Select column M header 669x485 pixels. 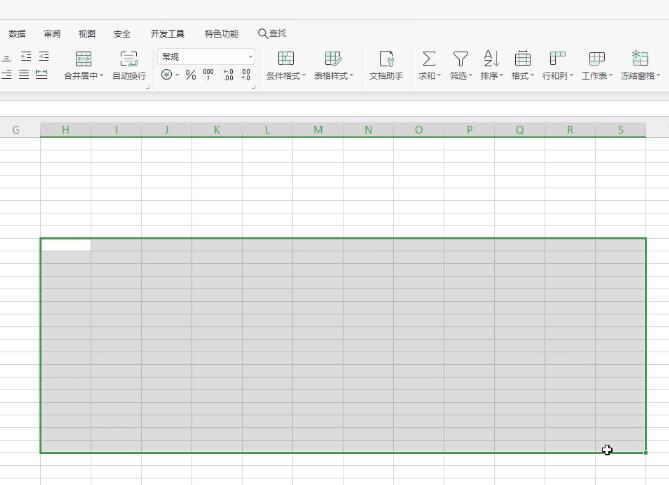[x=318, y=130]
